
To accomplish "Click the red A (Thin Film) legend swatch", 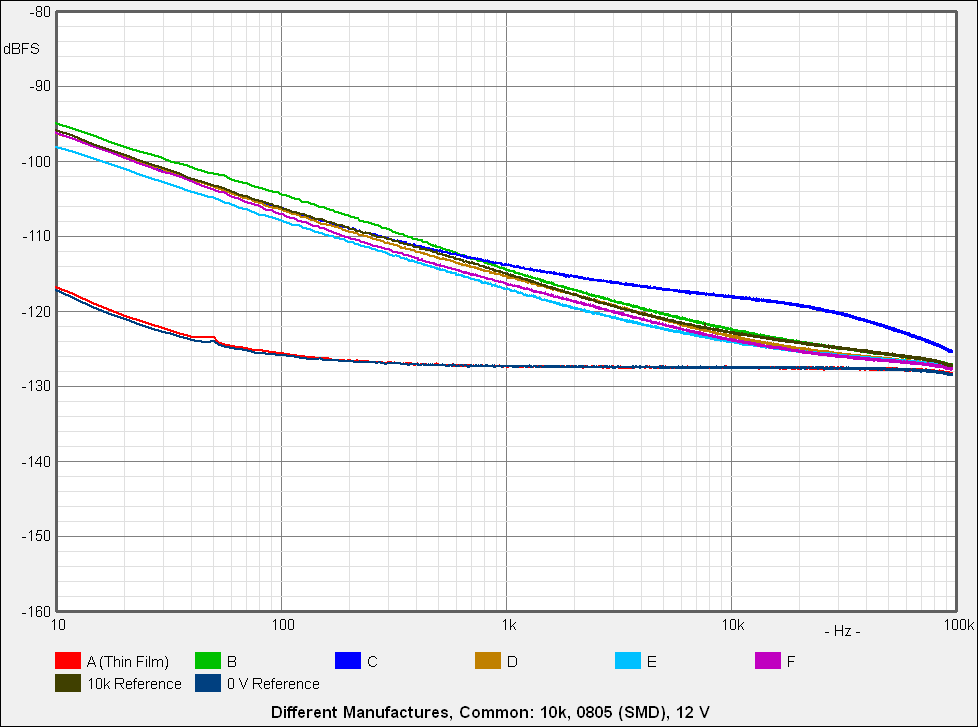I will coord(68,661).
